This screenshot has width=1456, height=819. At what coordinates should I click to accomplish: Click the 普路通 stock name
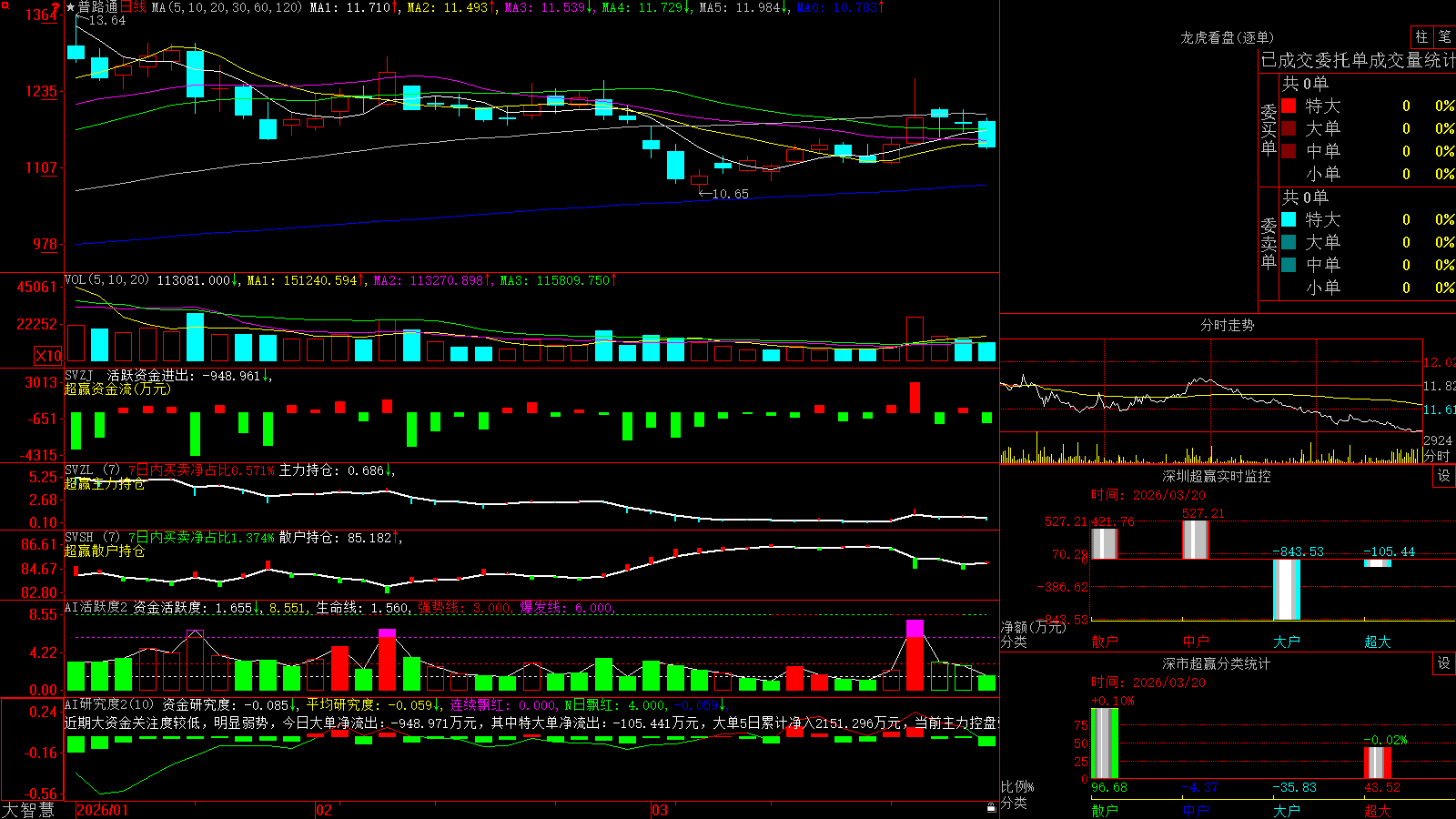click(x=98, y=7)
